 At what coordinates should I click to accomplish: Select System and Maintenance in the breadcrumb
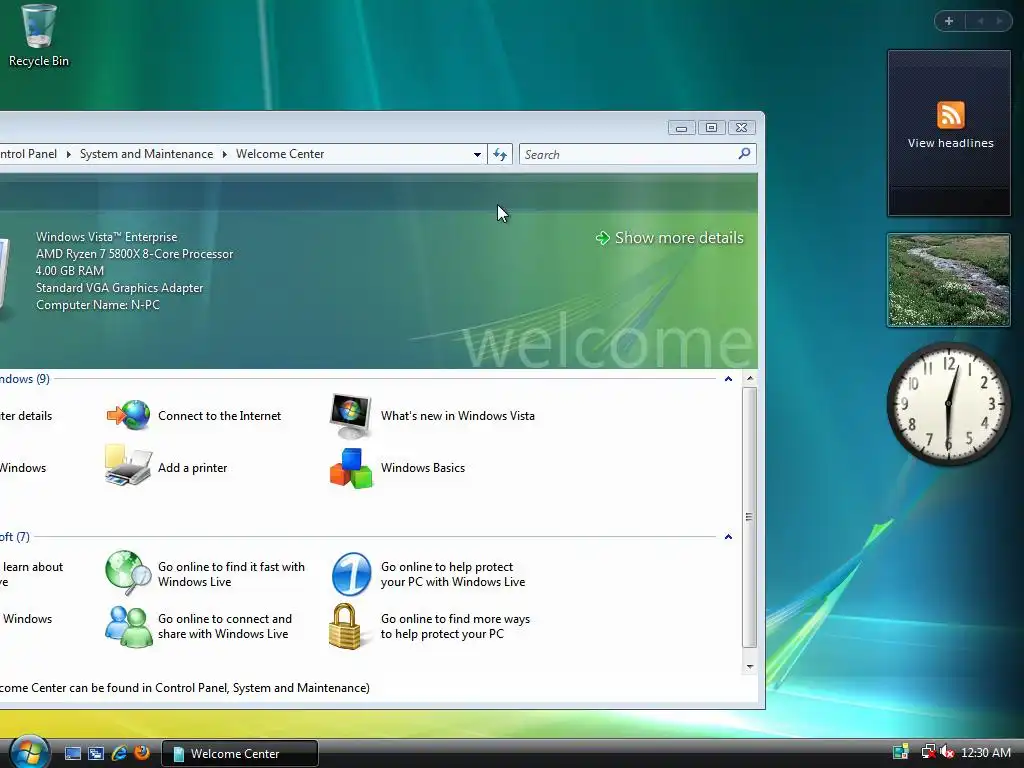[x=146, y=154]
